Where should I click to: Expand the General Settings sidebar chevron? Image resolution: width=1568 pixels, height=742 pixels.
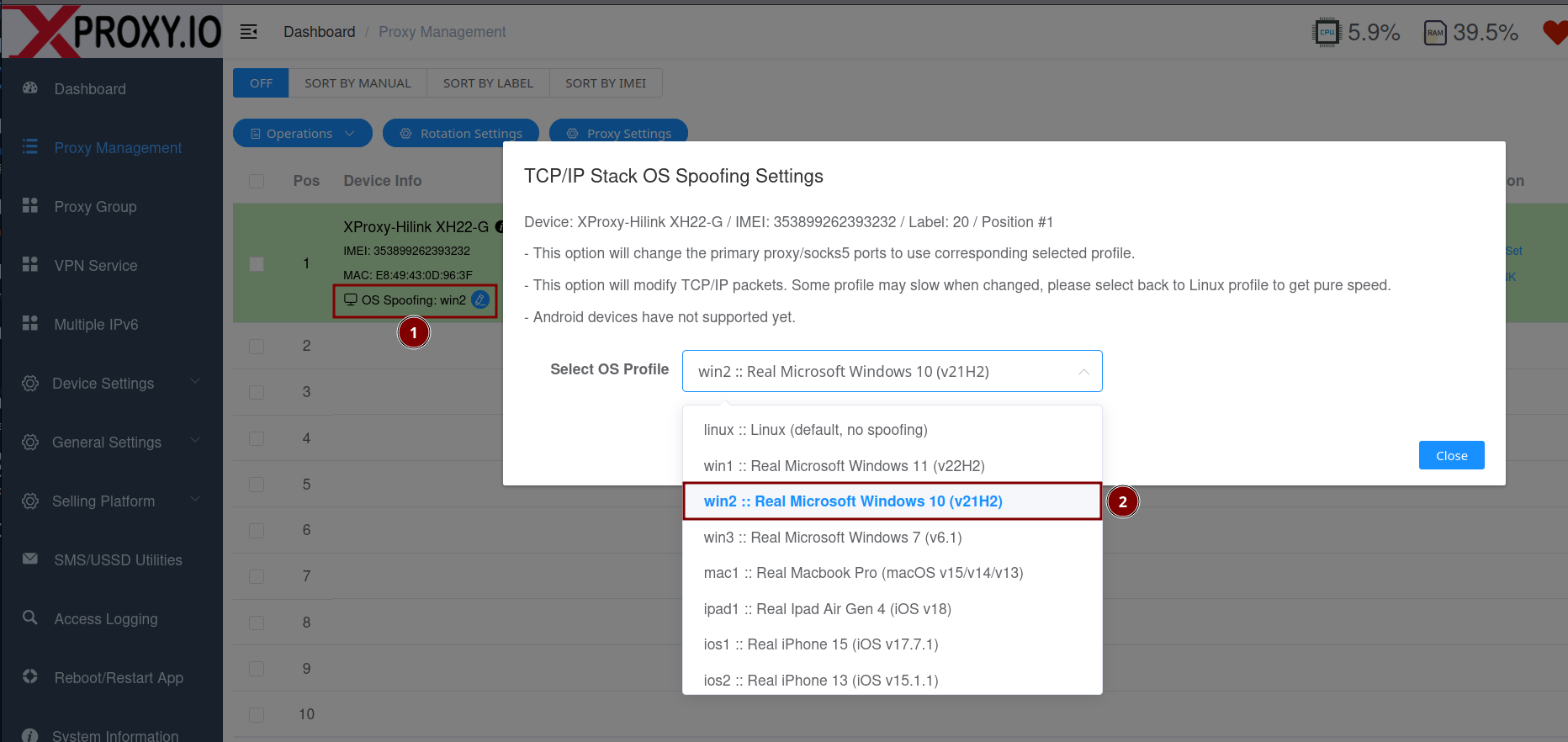195,440
